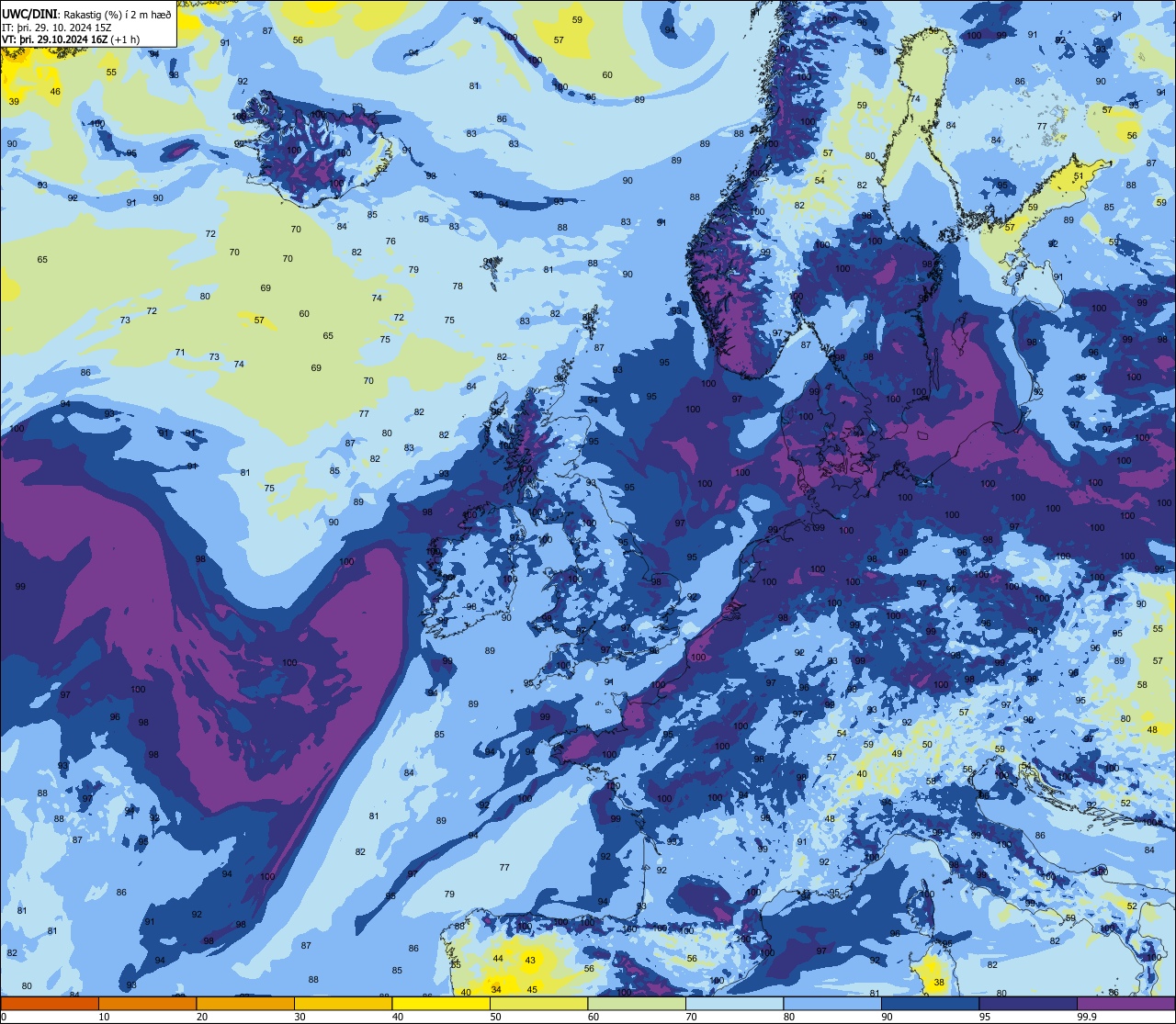
Task: Click the 'VT: þri. 29.10.2024 16Z (+1 h)' line
Action: [x=71, y=39]
